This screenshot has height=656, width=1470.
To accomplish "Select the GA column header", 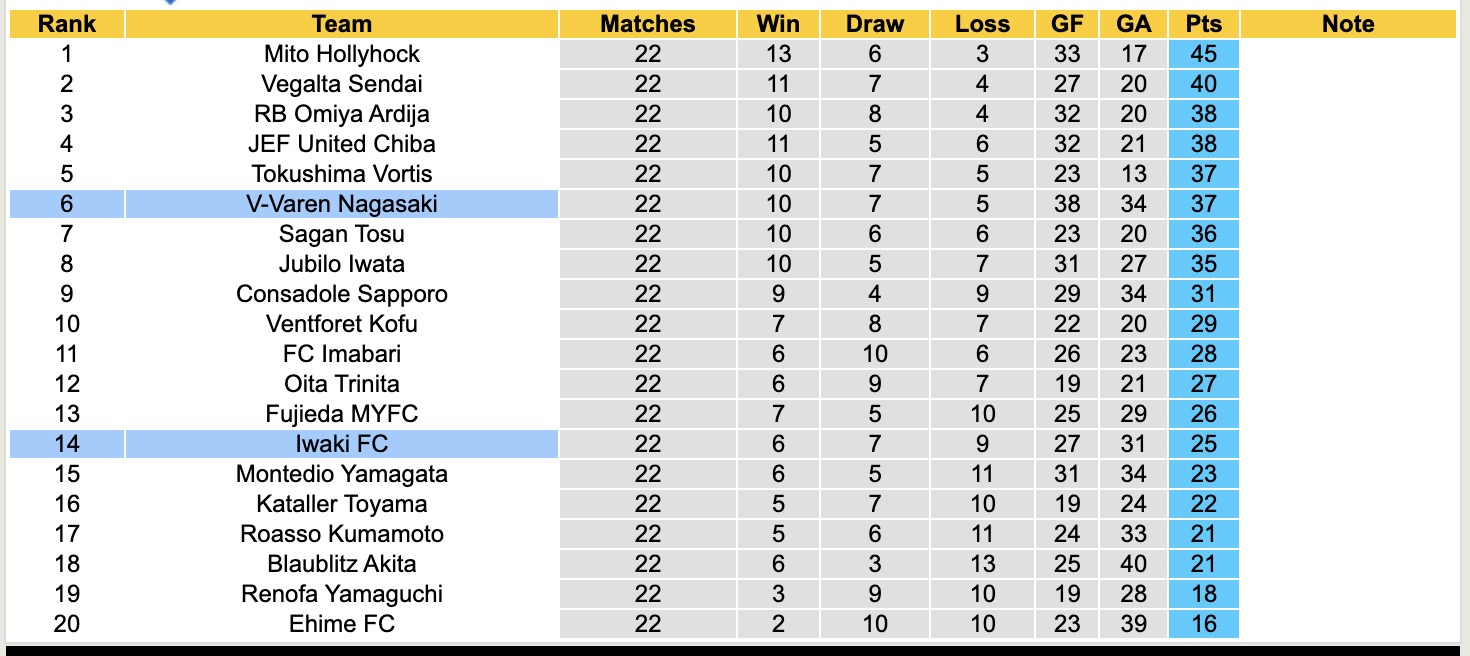I will coord(1134,24).
